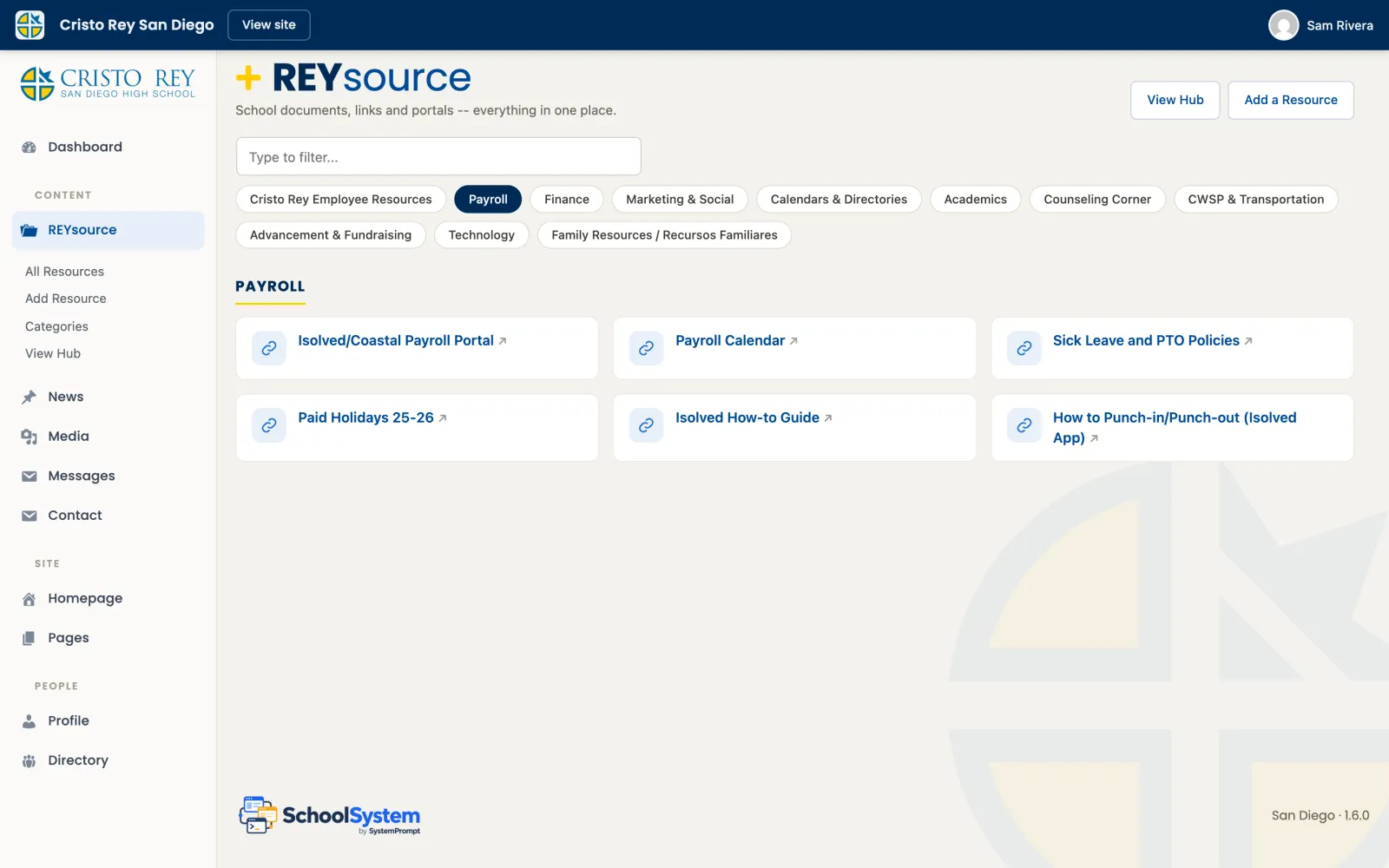Click the San Diego · 1.6.0 version text
Screen dimensions: 1389x868
pos(1320,816)
